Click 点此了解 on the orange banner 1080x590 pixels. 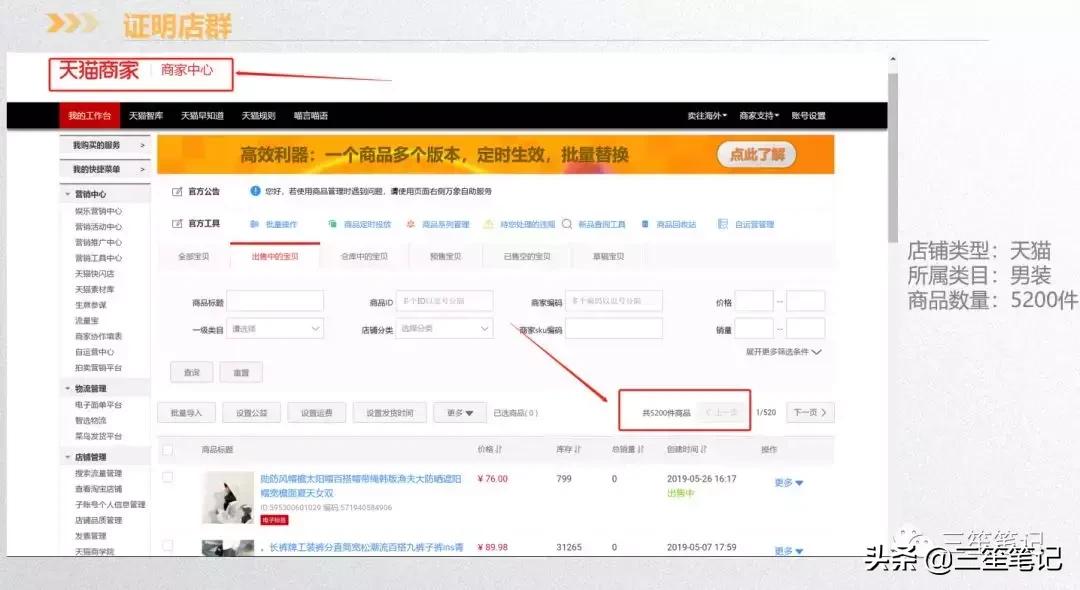click(756, 155)
